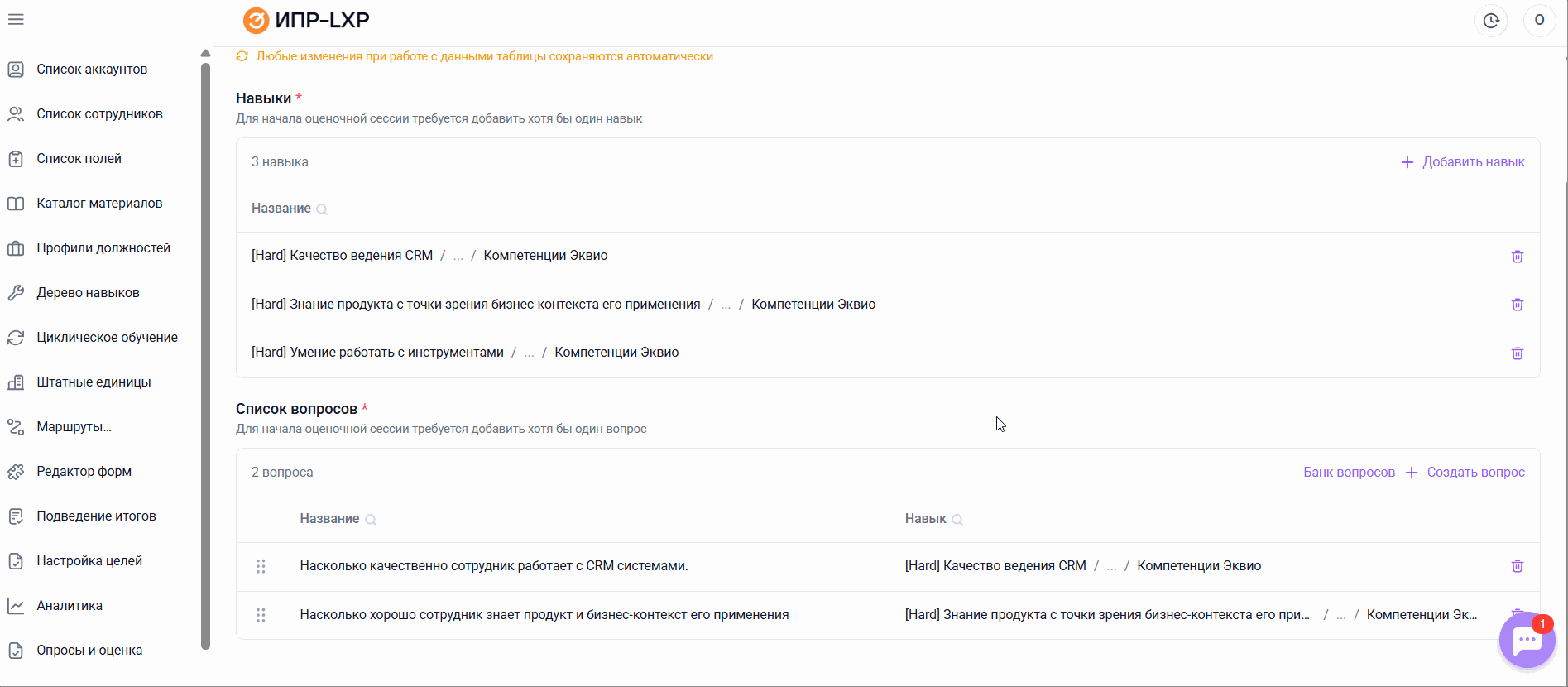Click 'Добавить навык' button

[x=1462, y=162]
